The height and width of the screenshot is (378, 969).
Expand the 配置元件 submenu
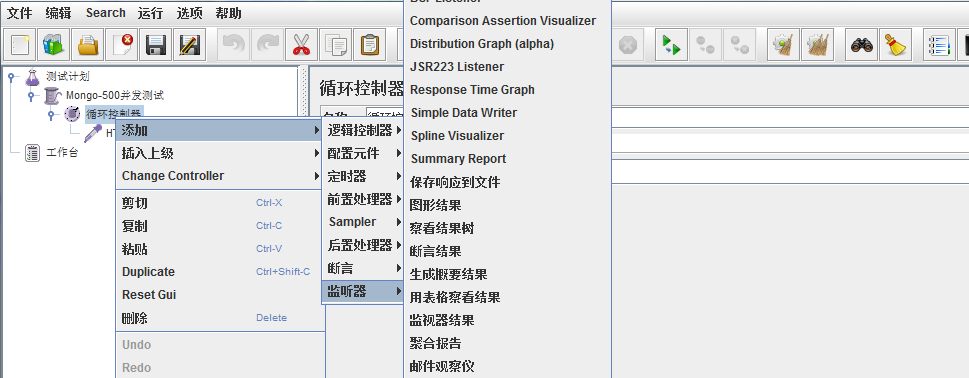pos(363,153)
